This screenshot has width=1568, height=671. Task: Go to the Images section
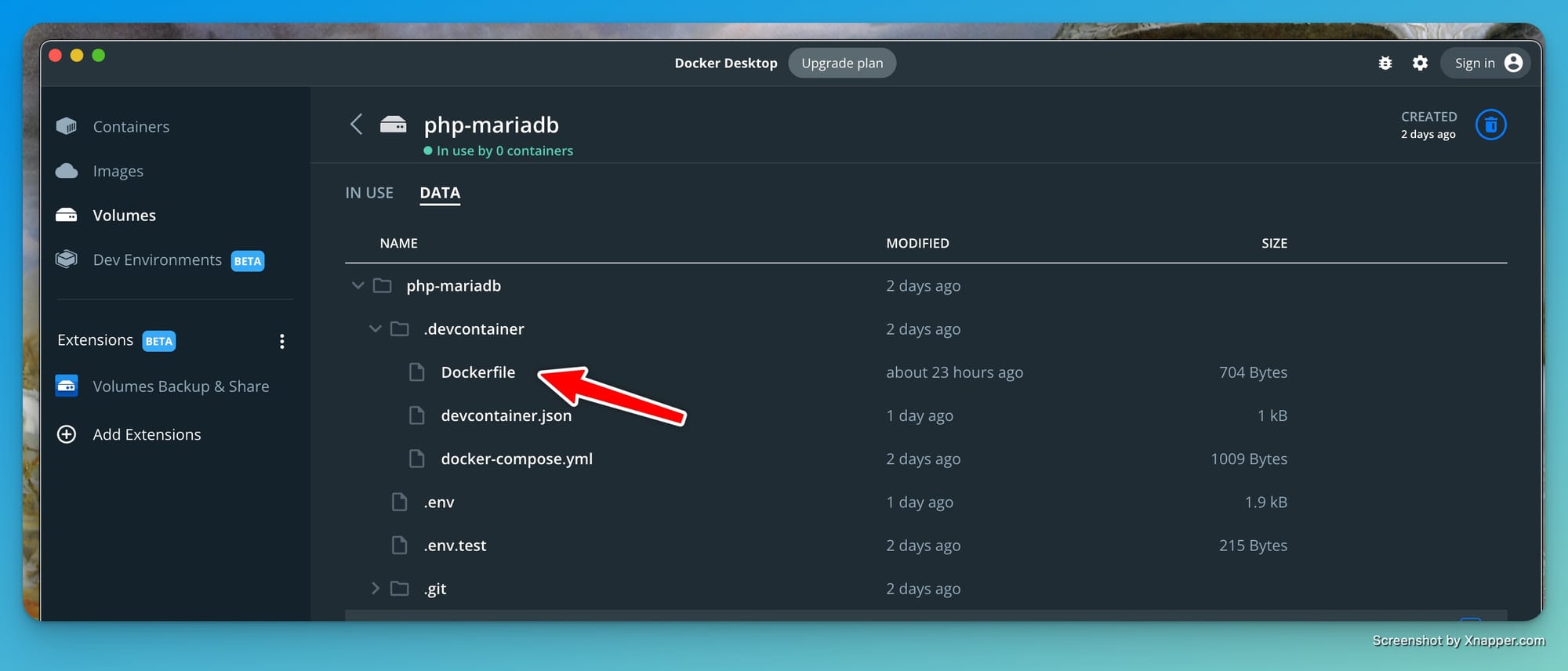[118, 171]
